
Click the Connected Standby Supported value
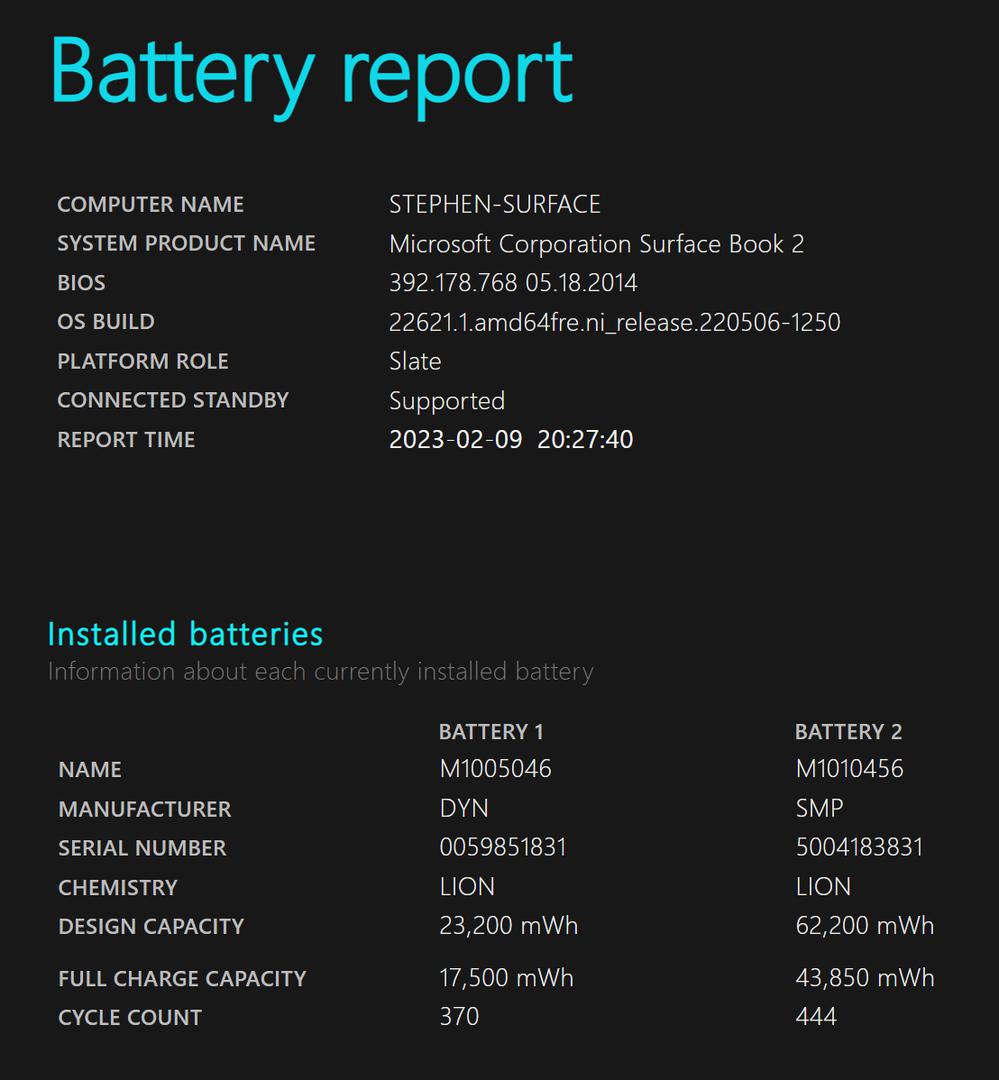click(x=446, y=401)
